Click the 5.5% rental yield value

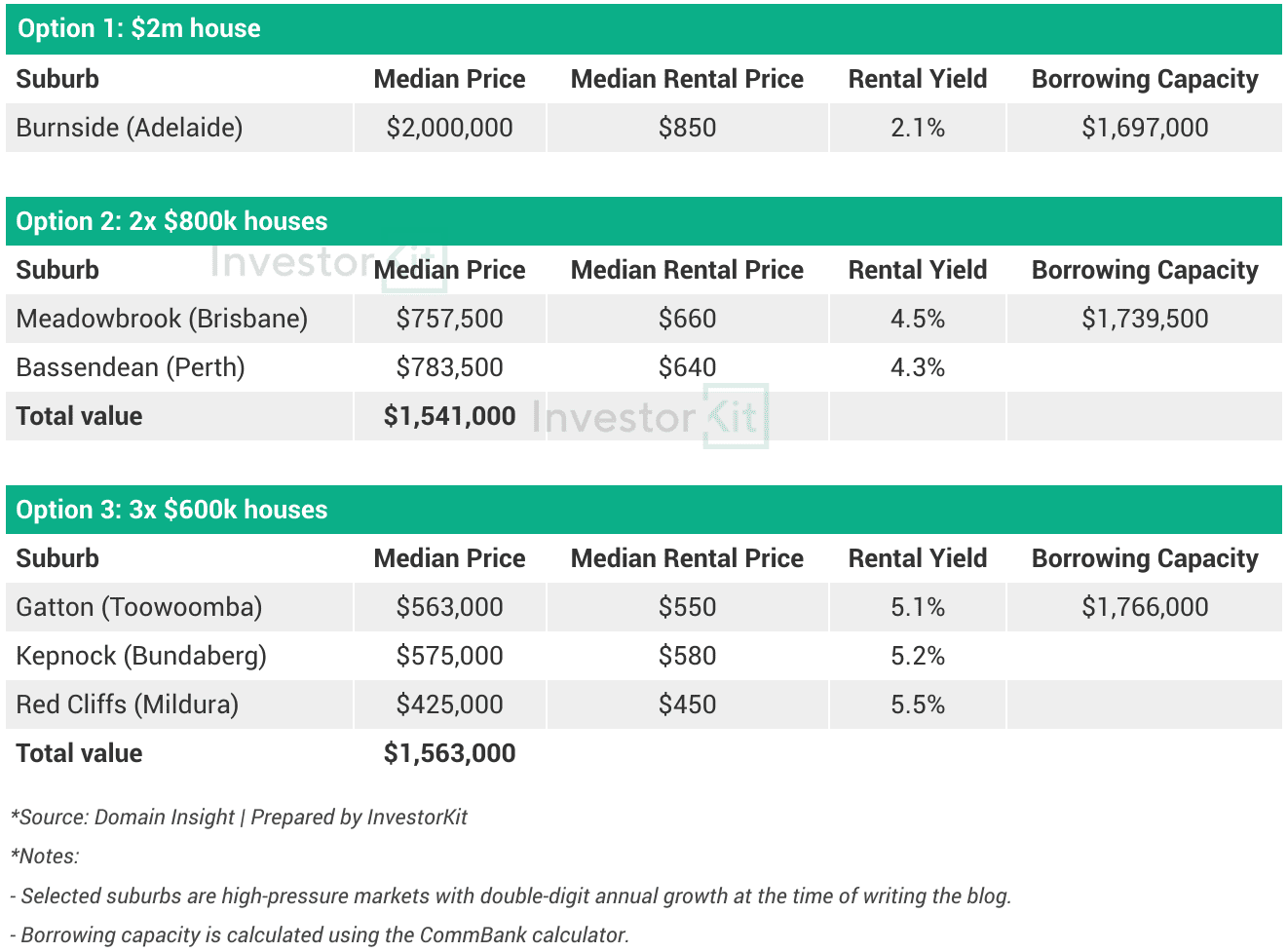click(918, 704)
